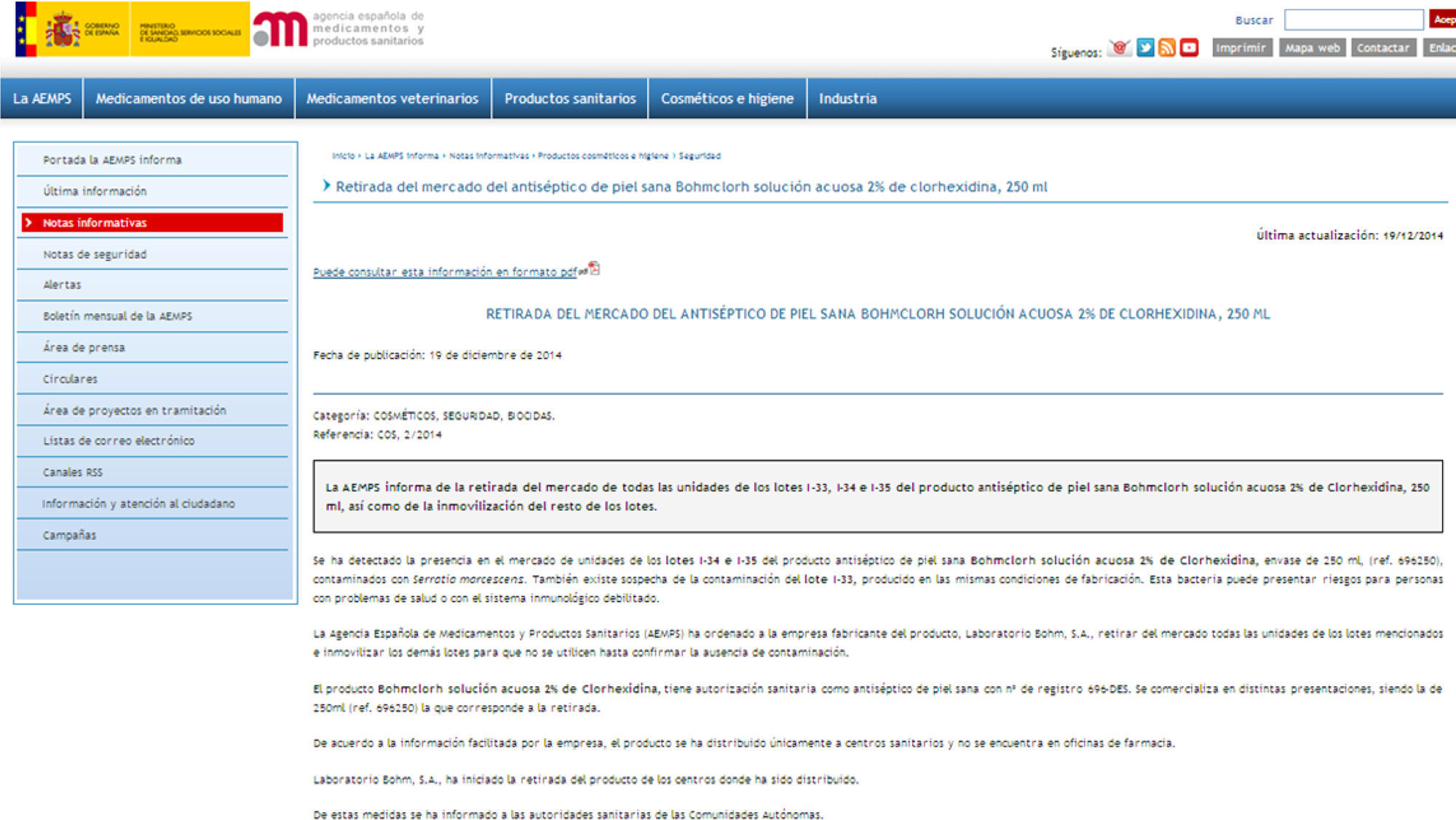This screenshot has width=1456, height=820.
Task: Click the orange RSS feed icon
Action: click(x=1167, y=48)
